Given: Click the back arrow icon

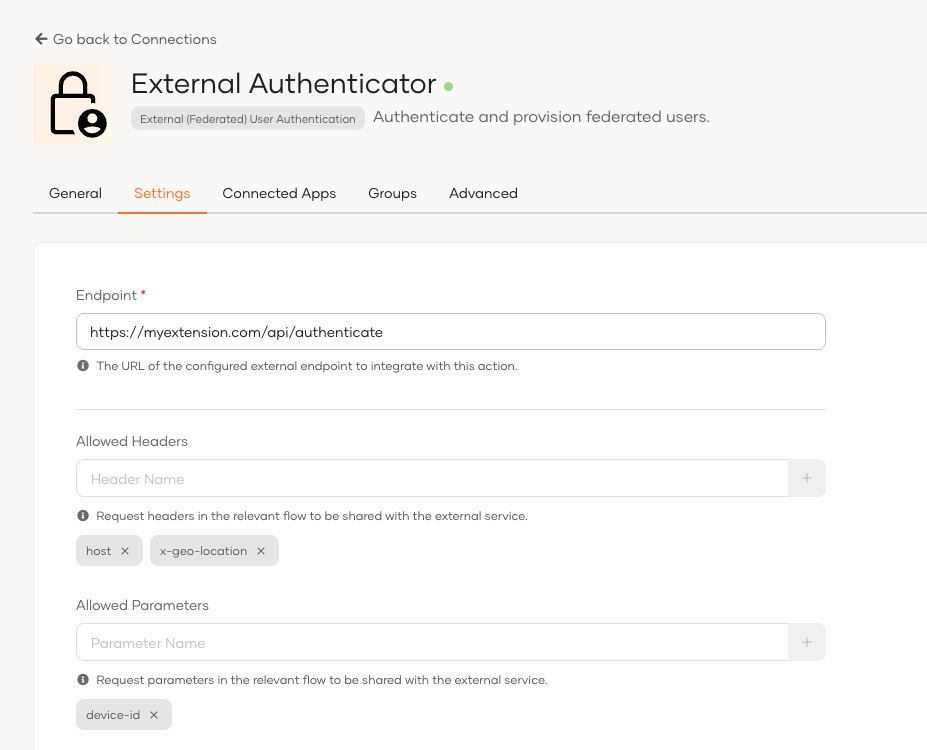Looking at the screenshot, I should [40, 38].
